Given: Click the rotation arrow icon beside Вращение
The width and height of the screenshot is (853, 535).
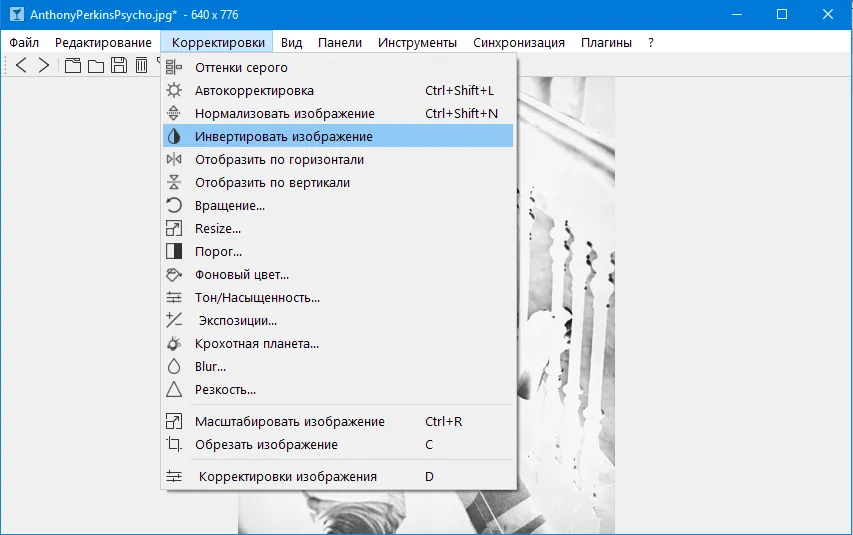Looking at the screenshot, I should (x=174, y=205).
